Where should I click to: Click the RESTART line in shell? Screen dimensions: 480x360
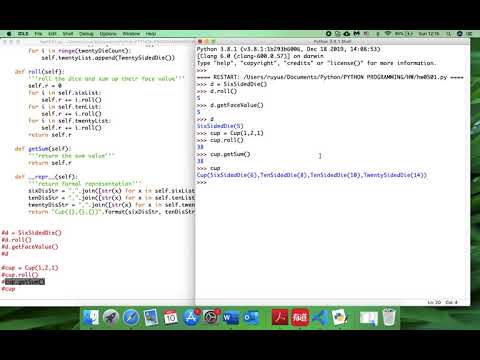pos(330,77)
